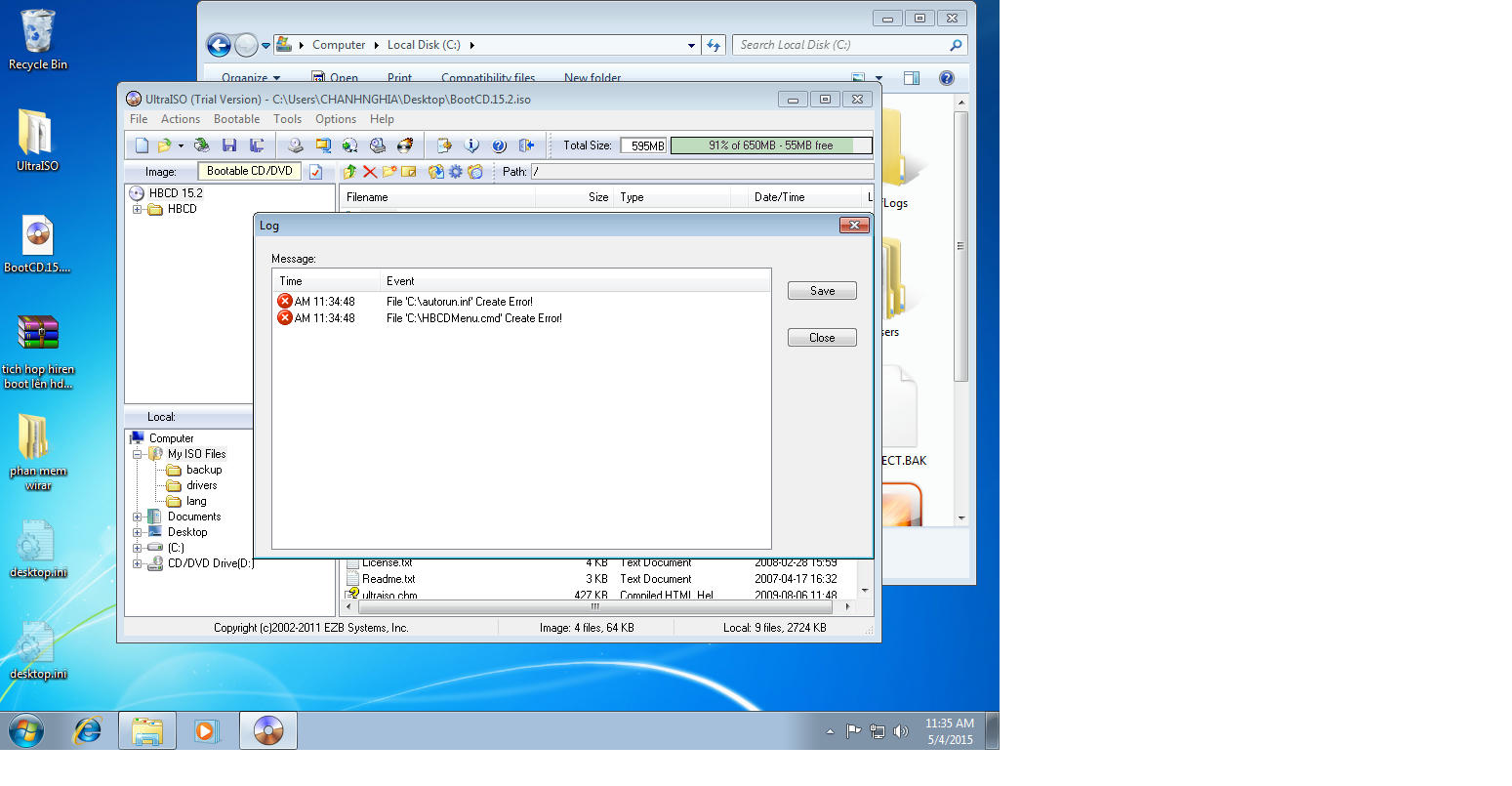Expand the CD/DVD Drive (D:) node
Screen dimensions: 1512x786
(x=138, y=563)
